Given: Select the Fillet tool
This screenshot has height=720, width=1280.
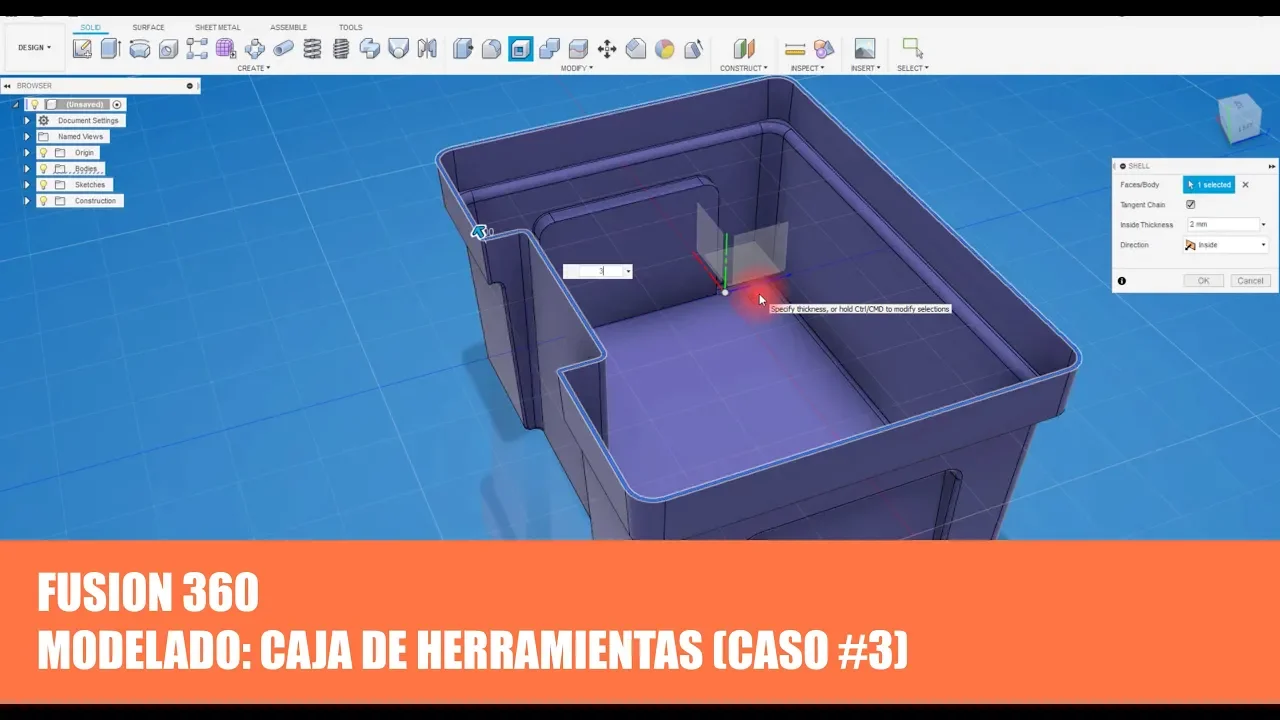Looking at the screenshot, I should 491,48.
